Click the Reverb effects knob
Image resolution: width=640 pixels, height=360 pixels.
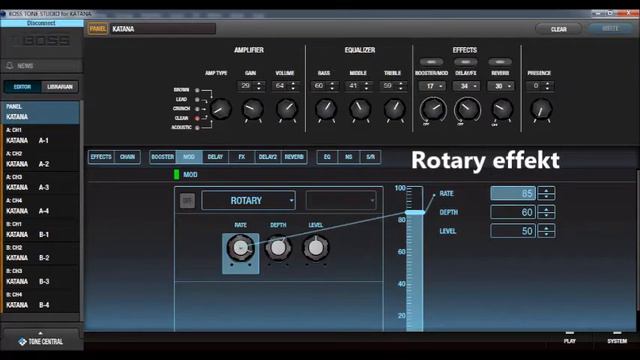pos(501,109)
